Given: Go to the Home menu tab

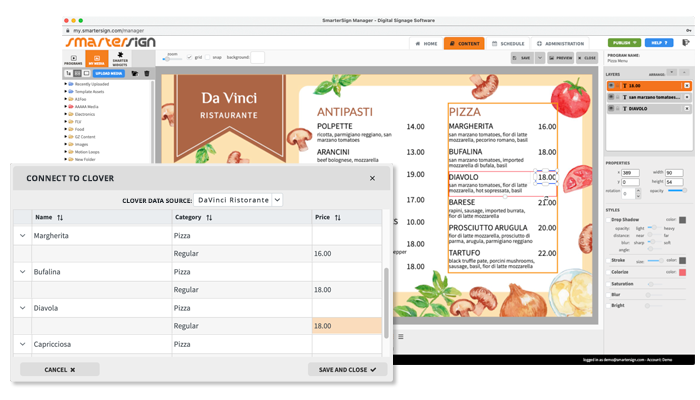Looking at the screenshot, I should [x=426, y=43].
